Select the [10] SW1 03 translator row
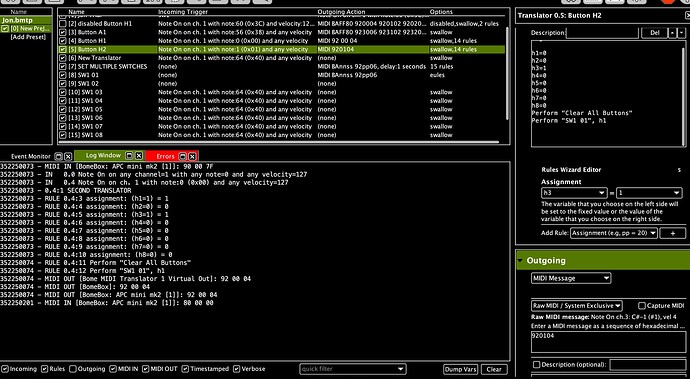The width and height of the screenshot is (690, 379). pos(282,92)
